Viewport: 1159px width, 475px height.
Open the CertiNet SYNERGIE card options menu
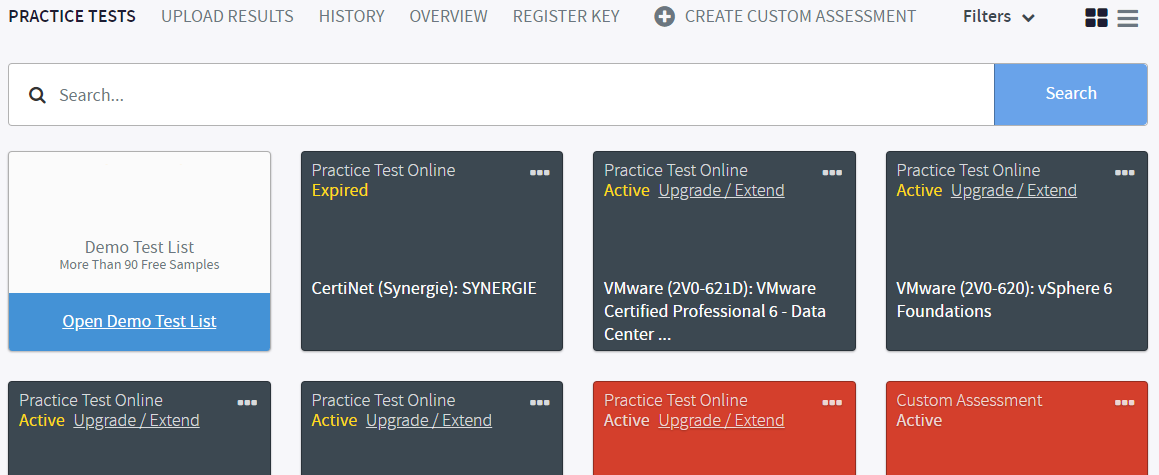(x=540, y=172)
